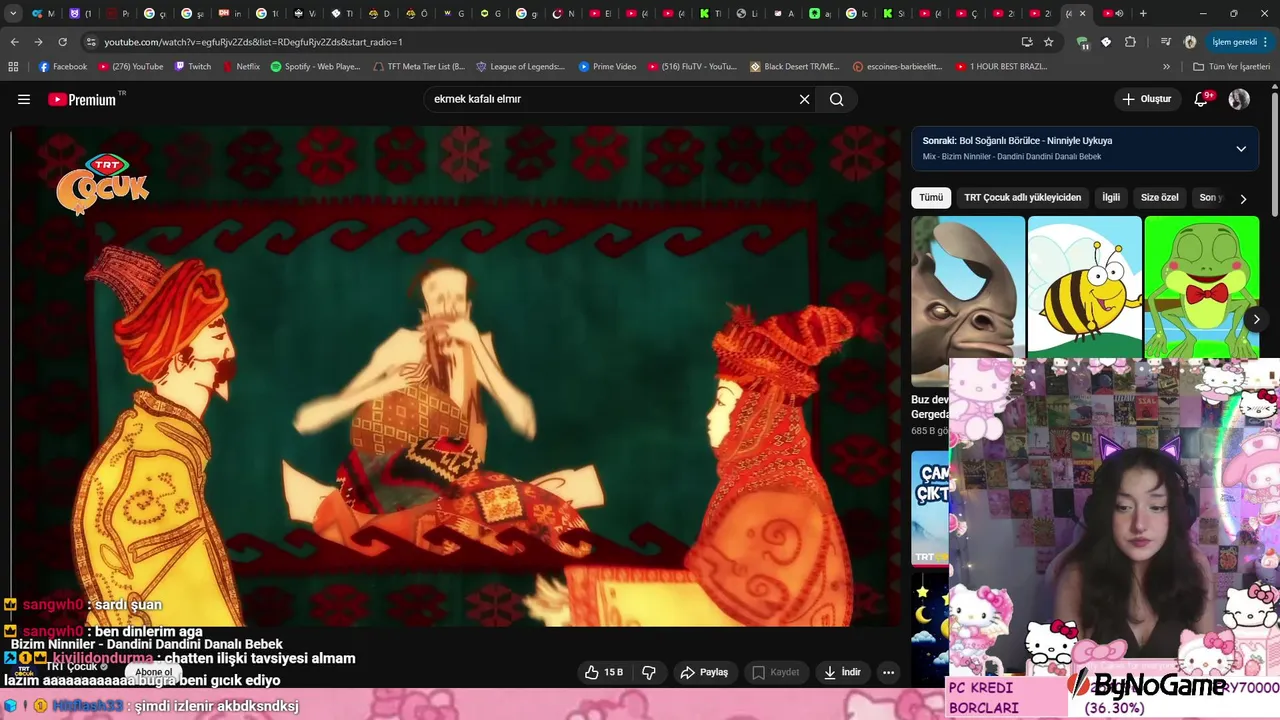The image size is (1280, 720).
Task: Open the browser extensions puzzle icon
Action: tap(1130, 42)
